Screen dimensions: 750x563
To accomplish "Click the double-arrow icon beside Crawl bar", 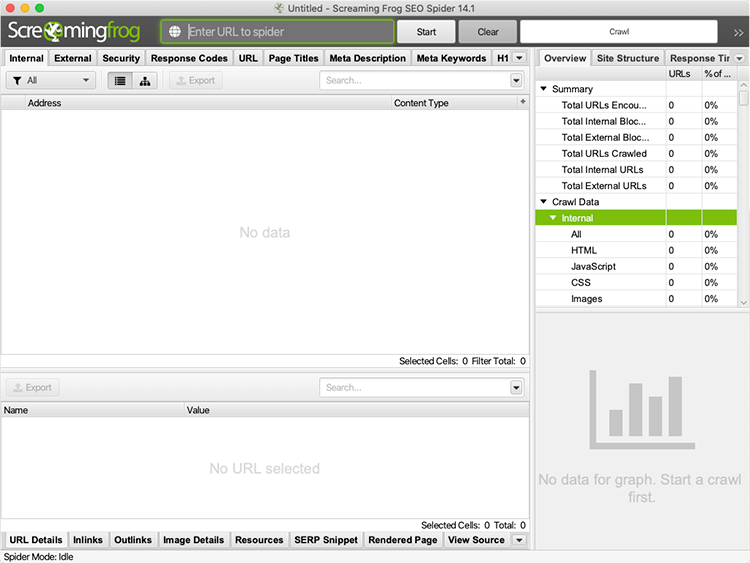I will pyautogui.click(x=738, y=32).
